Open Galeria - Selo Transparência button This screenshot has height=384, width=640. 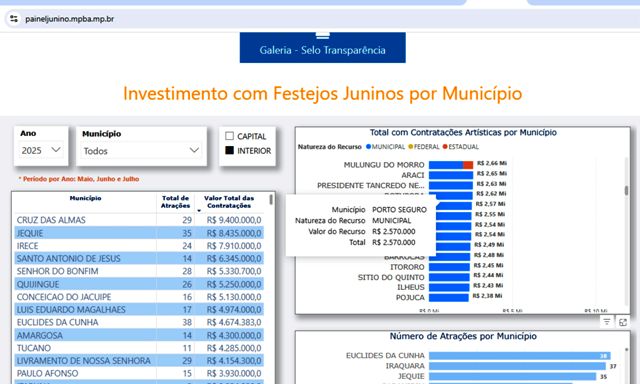pos(322,48)
